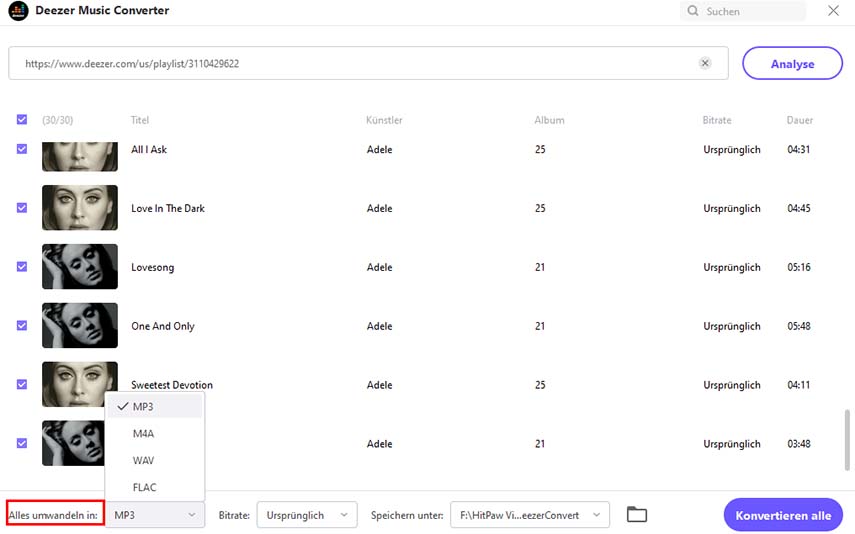Click the Deezer Music Converter logo icon

pyautogui.click(x=18, y=10)
